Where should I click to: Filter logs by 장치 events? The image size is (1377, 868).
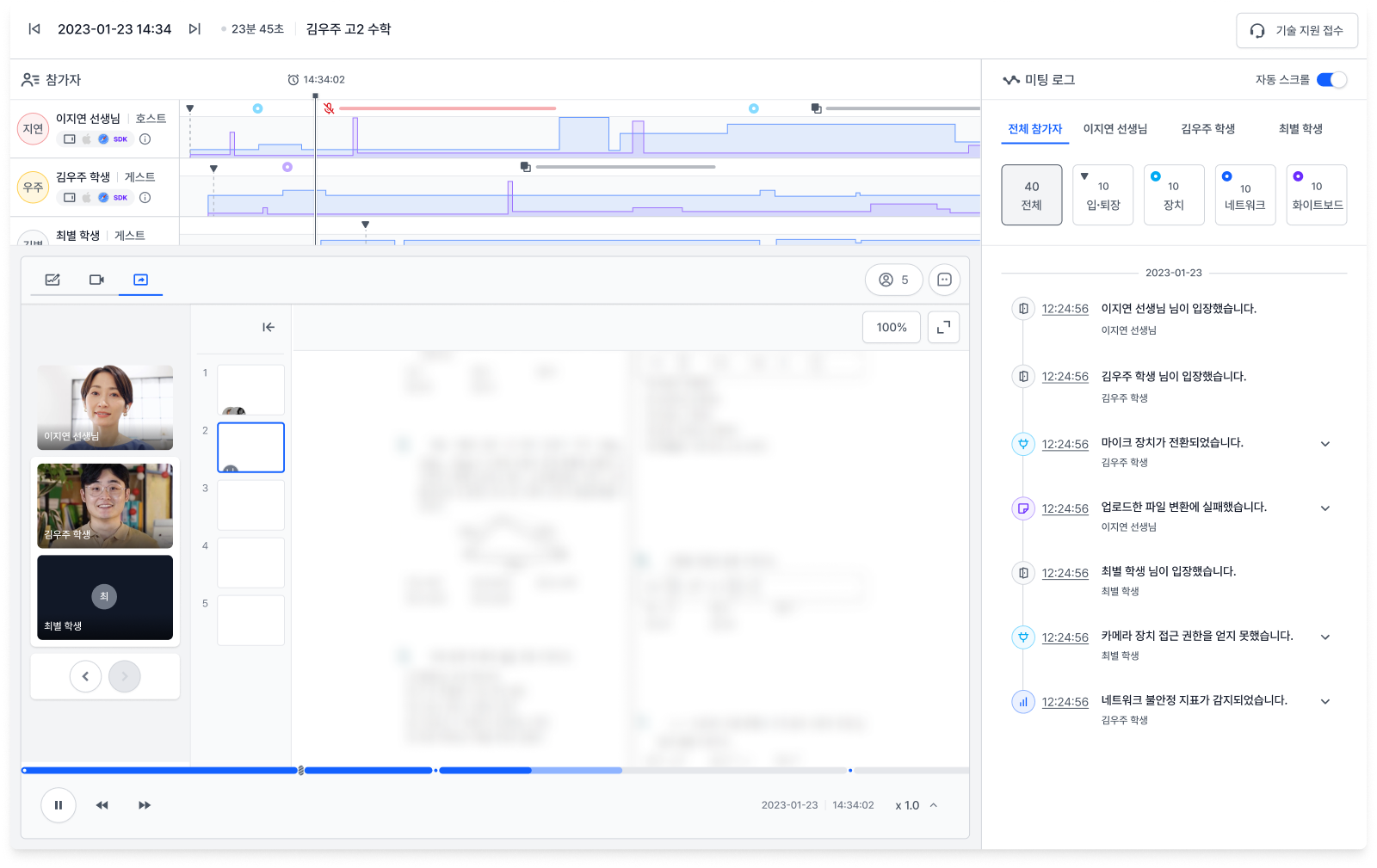(x=1174, y=195)
